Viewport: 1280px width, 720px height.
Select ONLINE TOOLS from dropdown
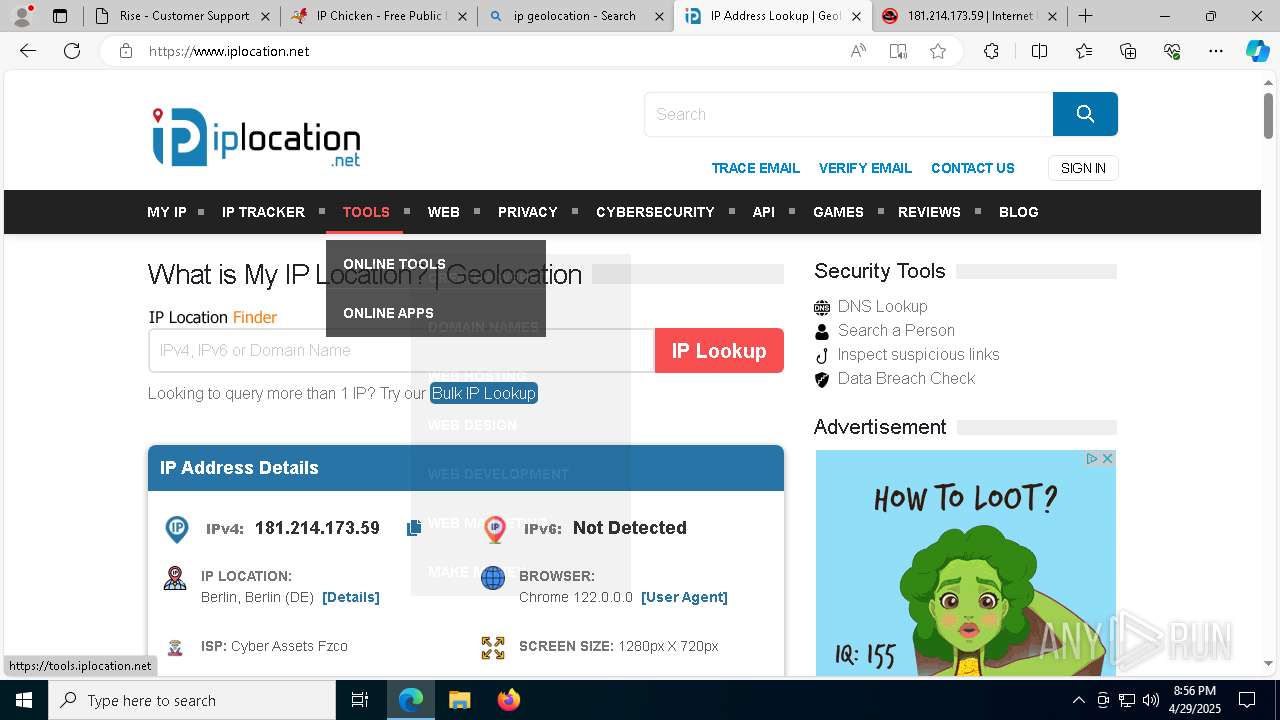(x=394, y=264)
